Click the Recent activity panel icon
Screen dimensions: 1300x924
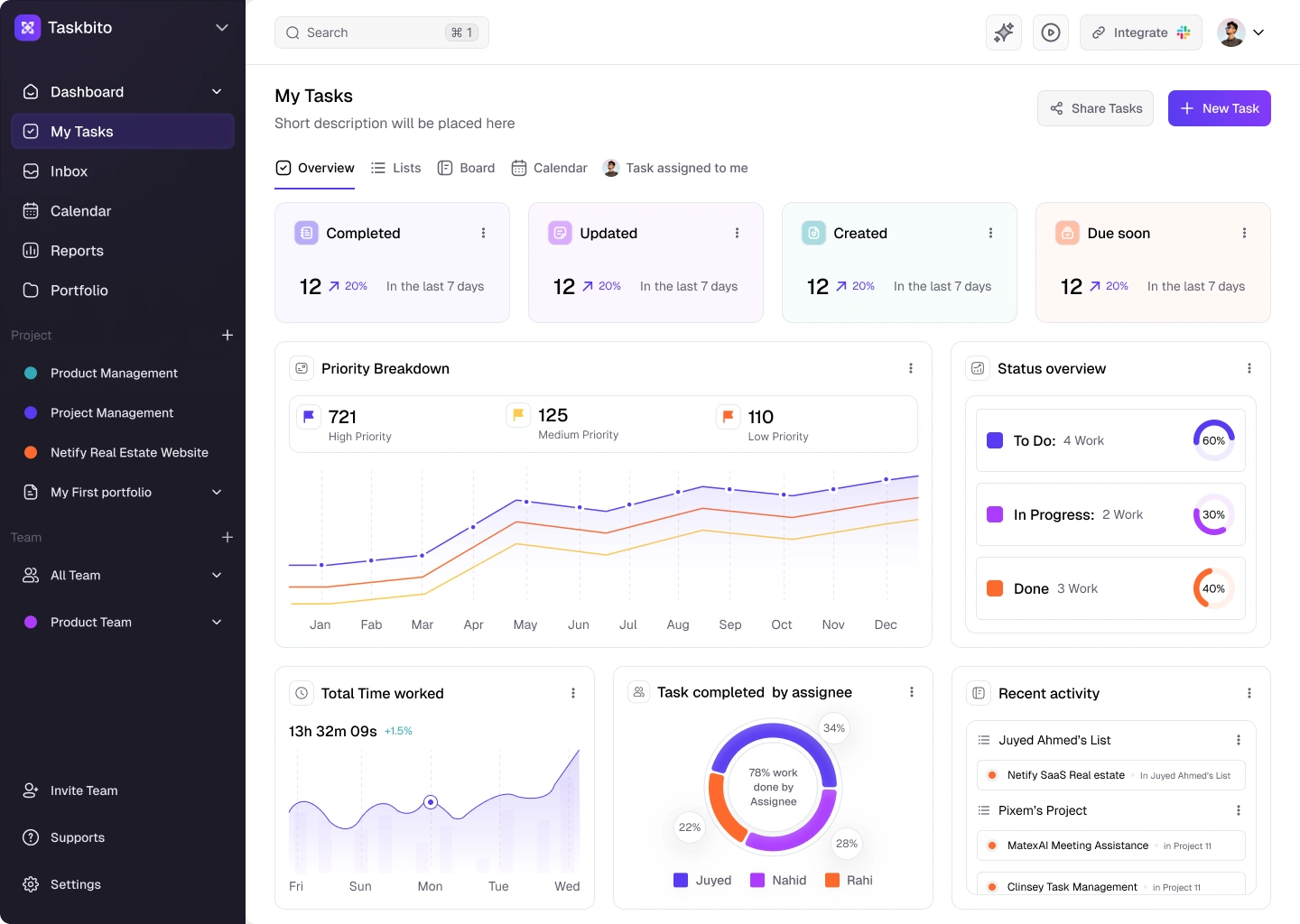tap(979, 693)
